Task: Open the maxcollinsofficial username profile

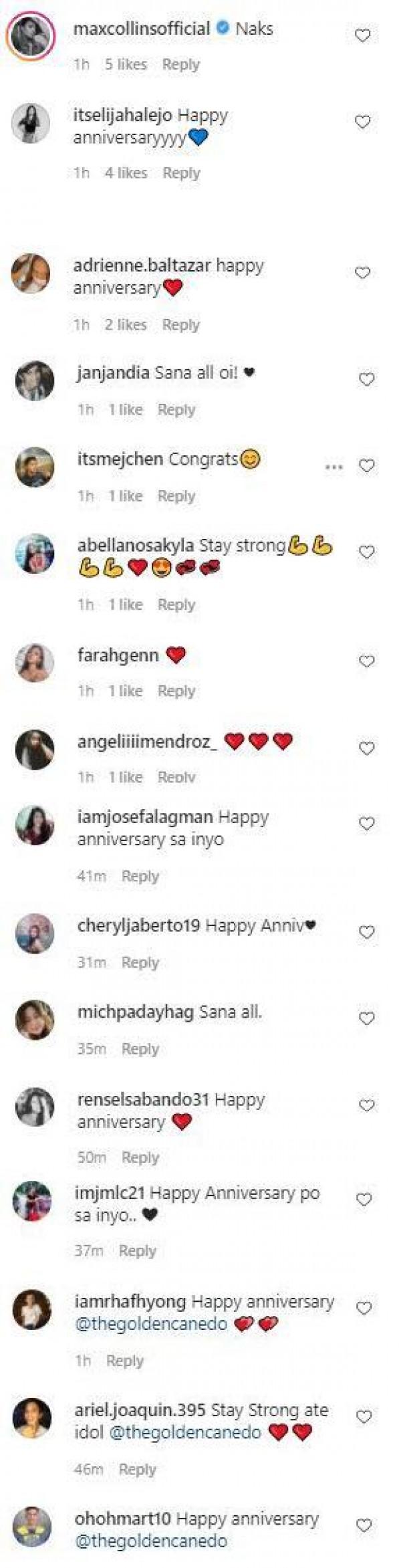Action: [142, 29]
